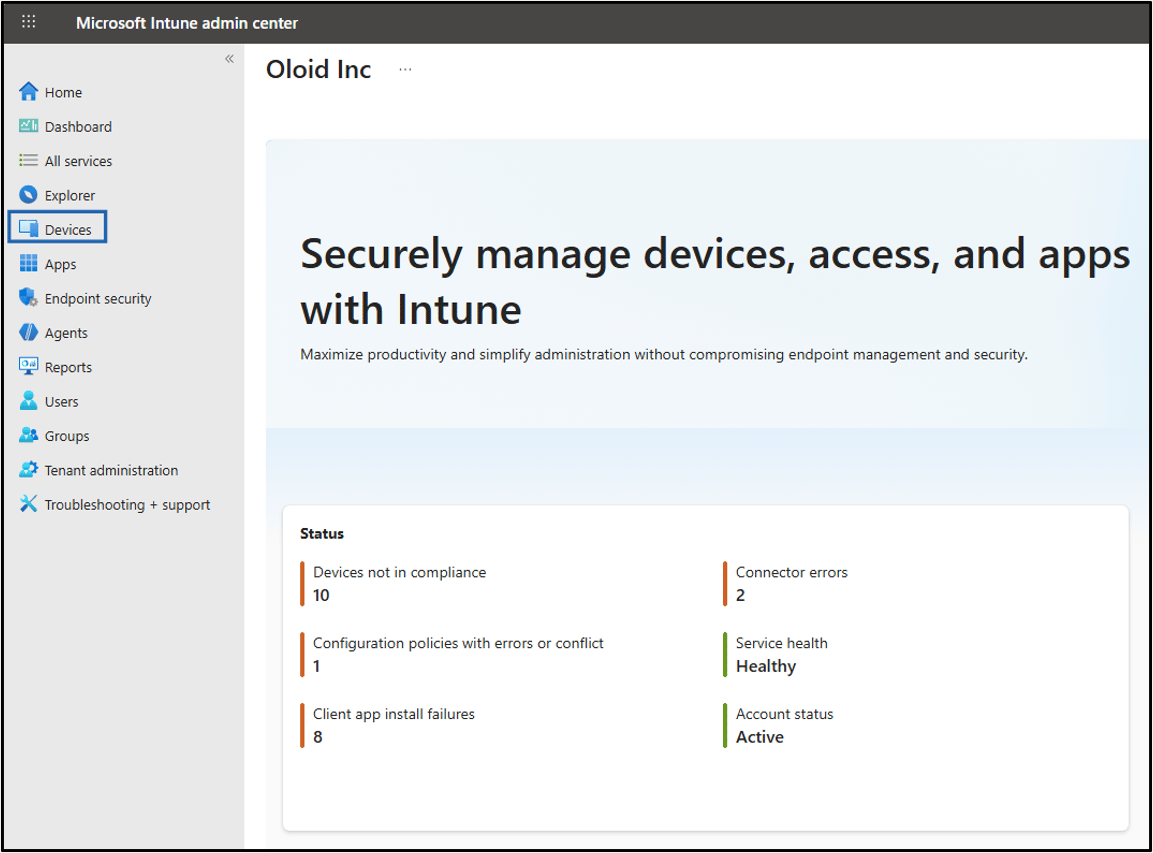Select Groups menu item
The image size is (1153, 853).
click(67, 436)
